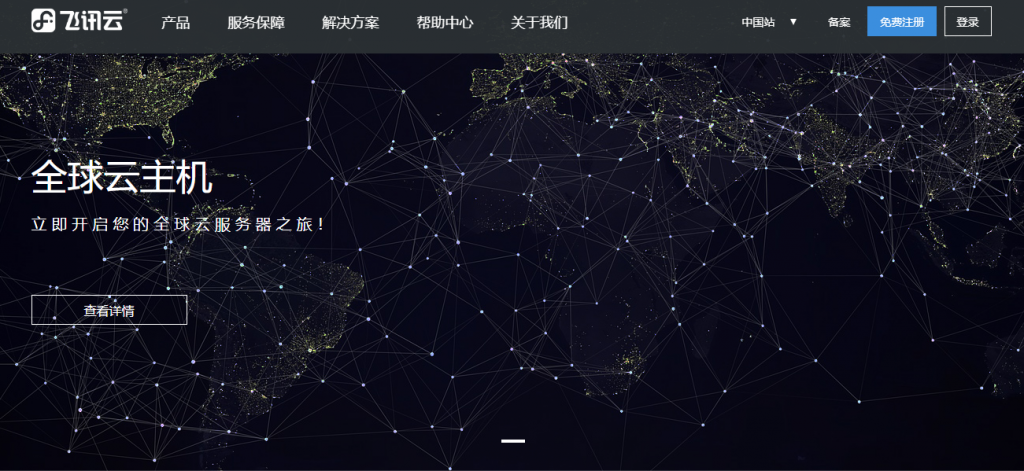The width and height of the screenshot is (1024, 471).
Task: Click the 飞讯云 logo icon mark
Action: tap(43, 21)
